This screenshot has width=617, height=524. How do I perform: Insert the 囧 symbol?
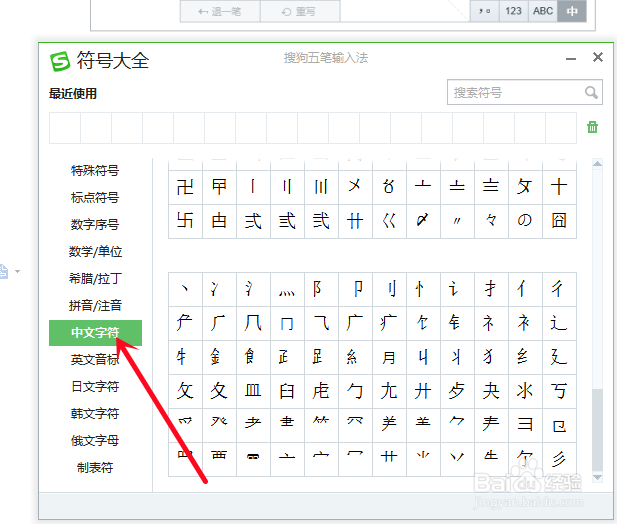559,221
